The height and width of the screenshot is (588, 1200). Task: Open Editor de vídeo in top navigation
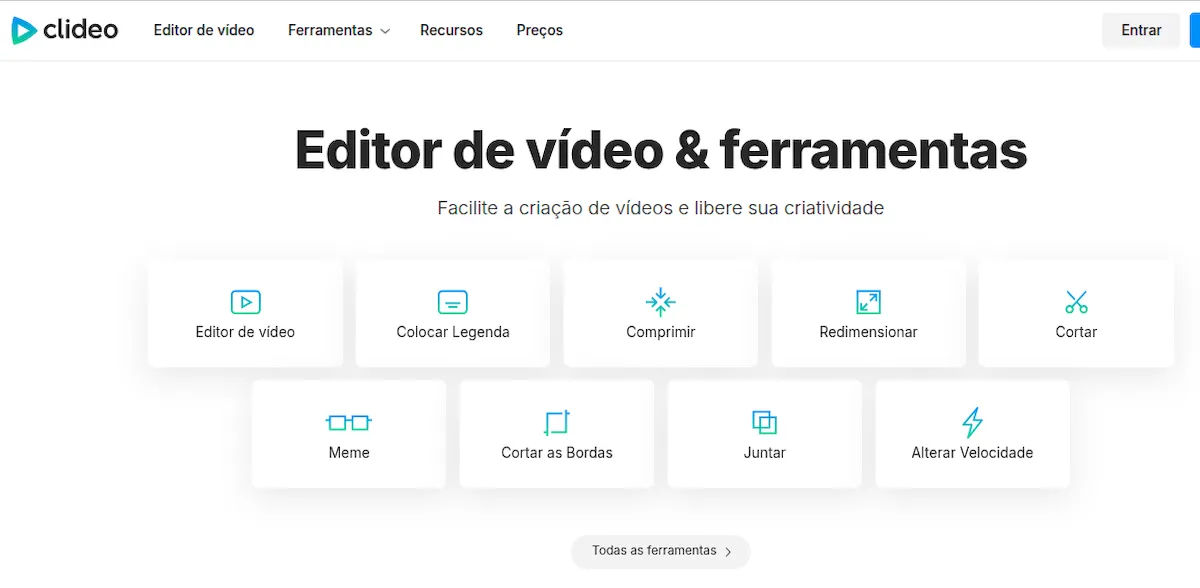coord(204,30)
